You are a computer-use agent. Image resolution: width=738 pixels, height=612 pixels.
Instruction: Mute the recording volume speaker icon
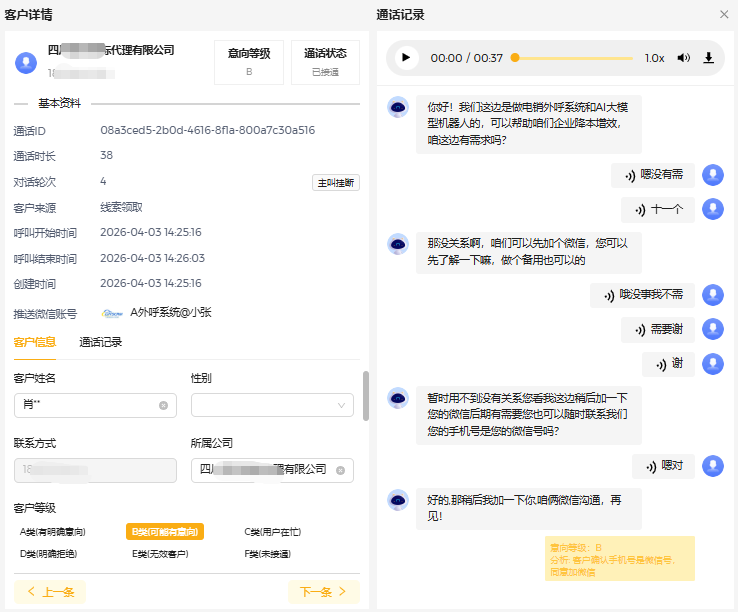point(683,58)
